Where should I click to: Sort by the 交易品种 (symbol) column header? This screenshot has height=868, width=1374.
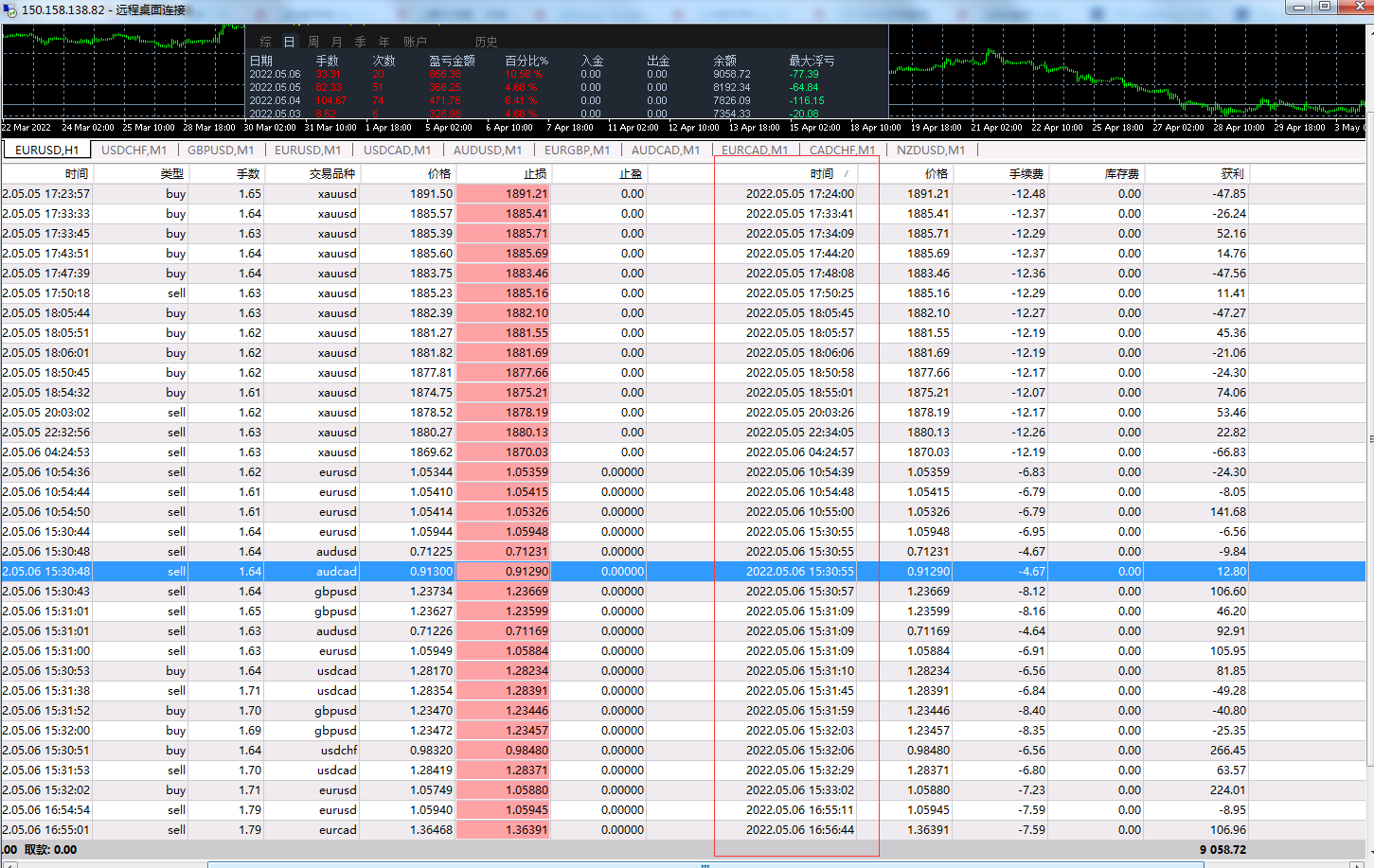[x=331, y=173]
